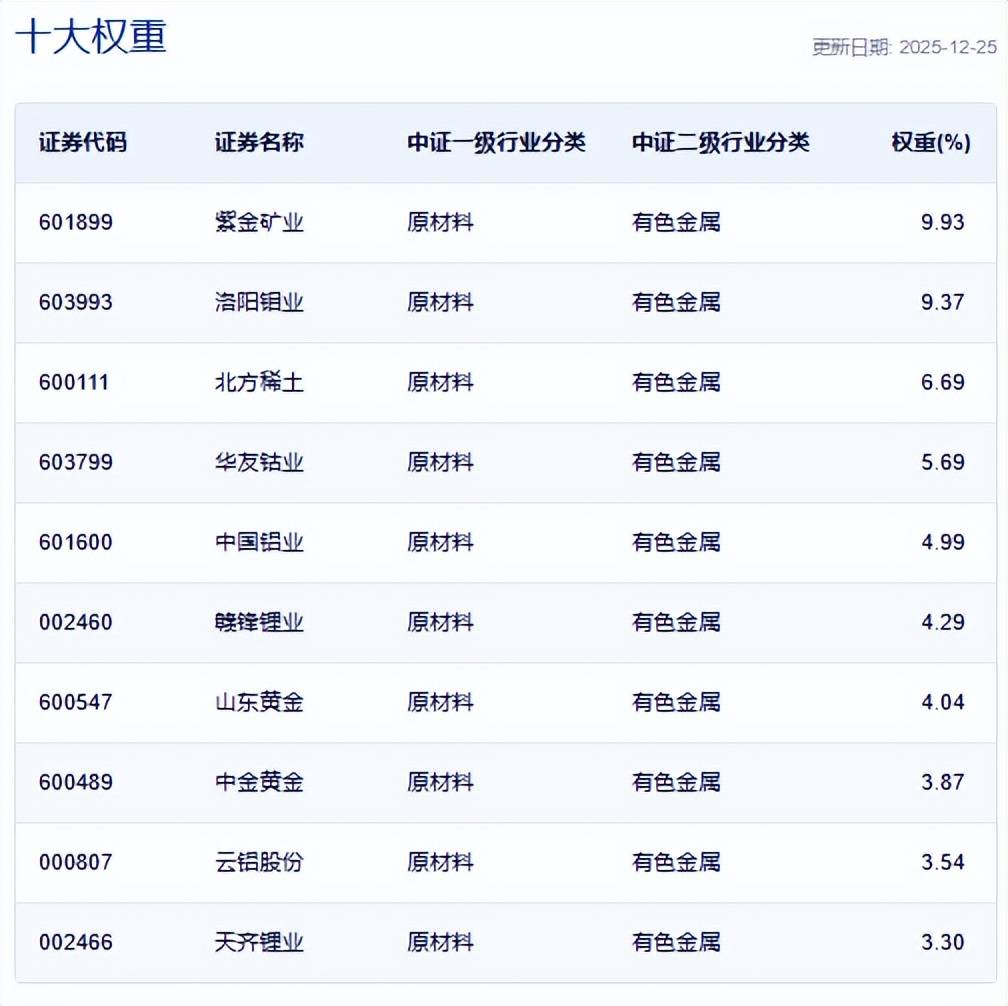
Task: Click 有色金属 in the 北方稀土 row
Action: (x=676, y=382)
